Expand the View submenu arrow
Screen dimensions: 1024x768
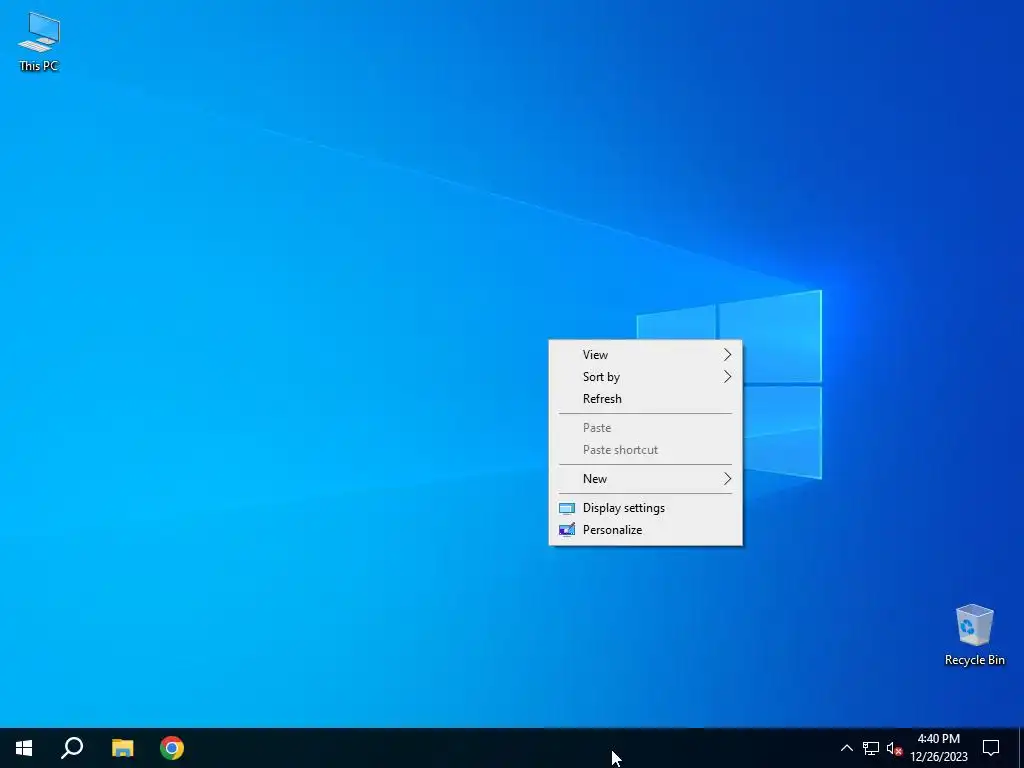[728, 355]
